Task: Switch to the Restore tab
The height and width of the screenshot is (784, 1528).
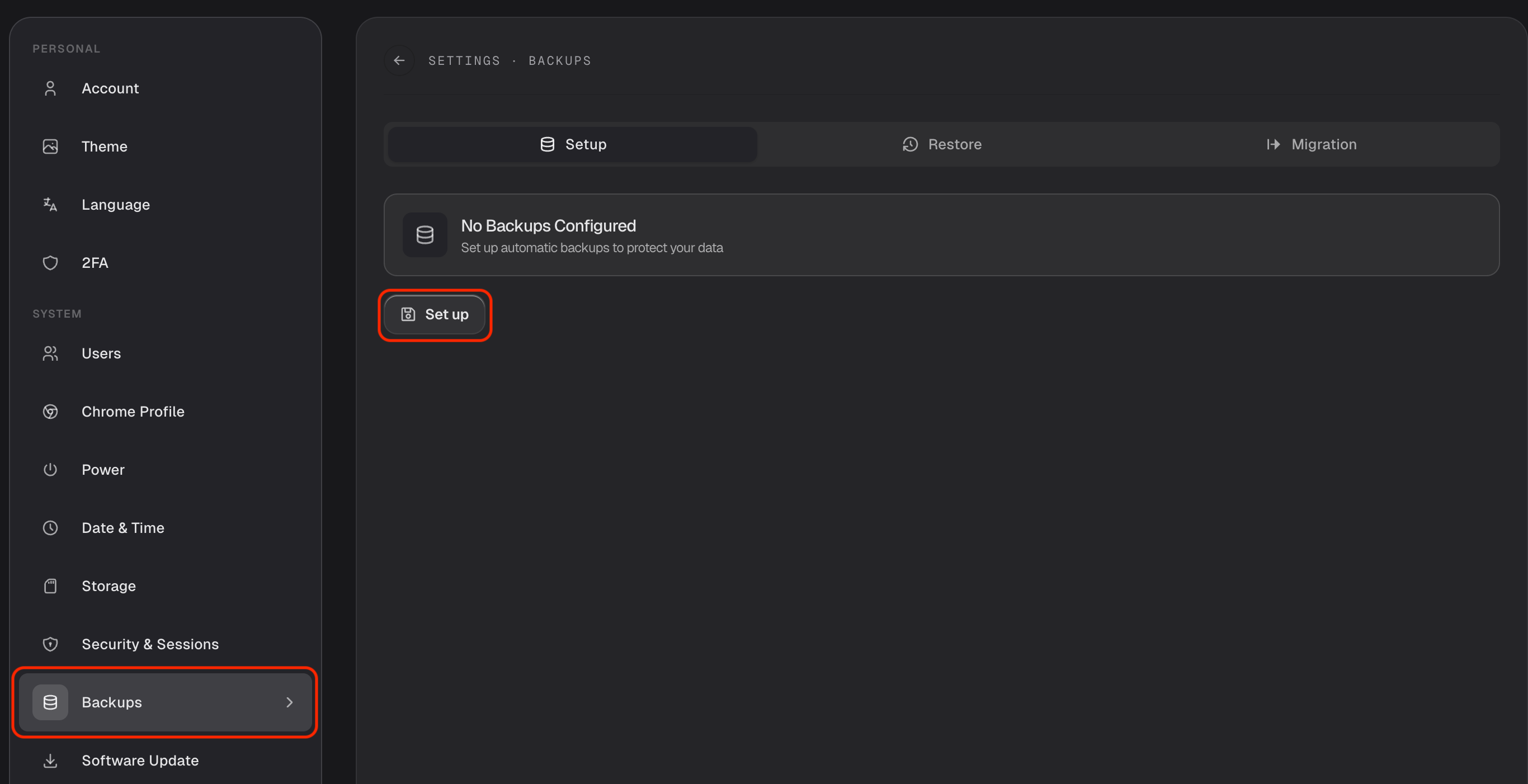Action: 941,144
